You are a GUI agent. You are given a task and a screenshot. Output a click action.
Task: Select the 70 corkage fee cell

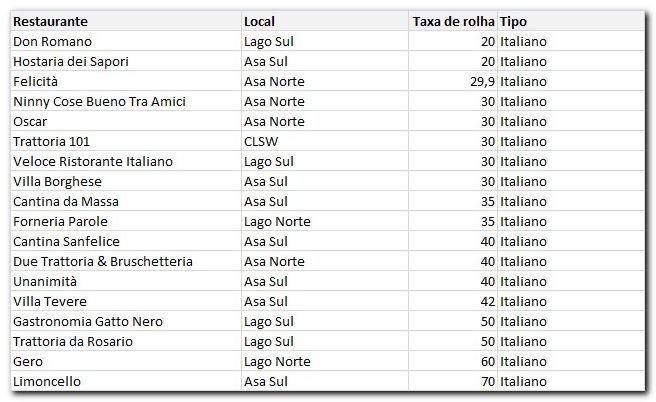click(x=486, y=381)
